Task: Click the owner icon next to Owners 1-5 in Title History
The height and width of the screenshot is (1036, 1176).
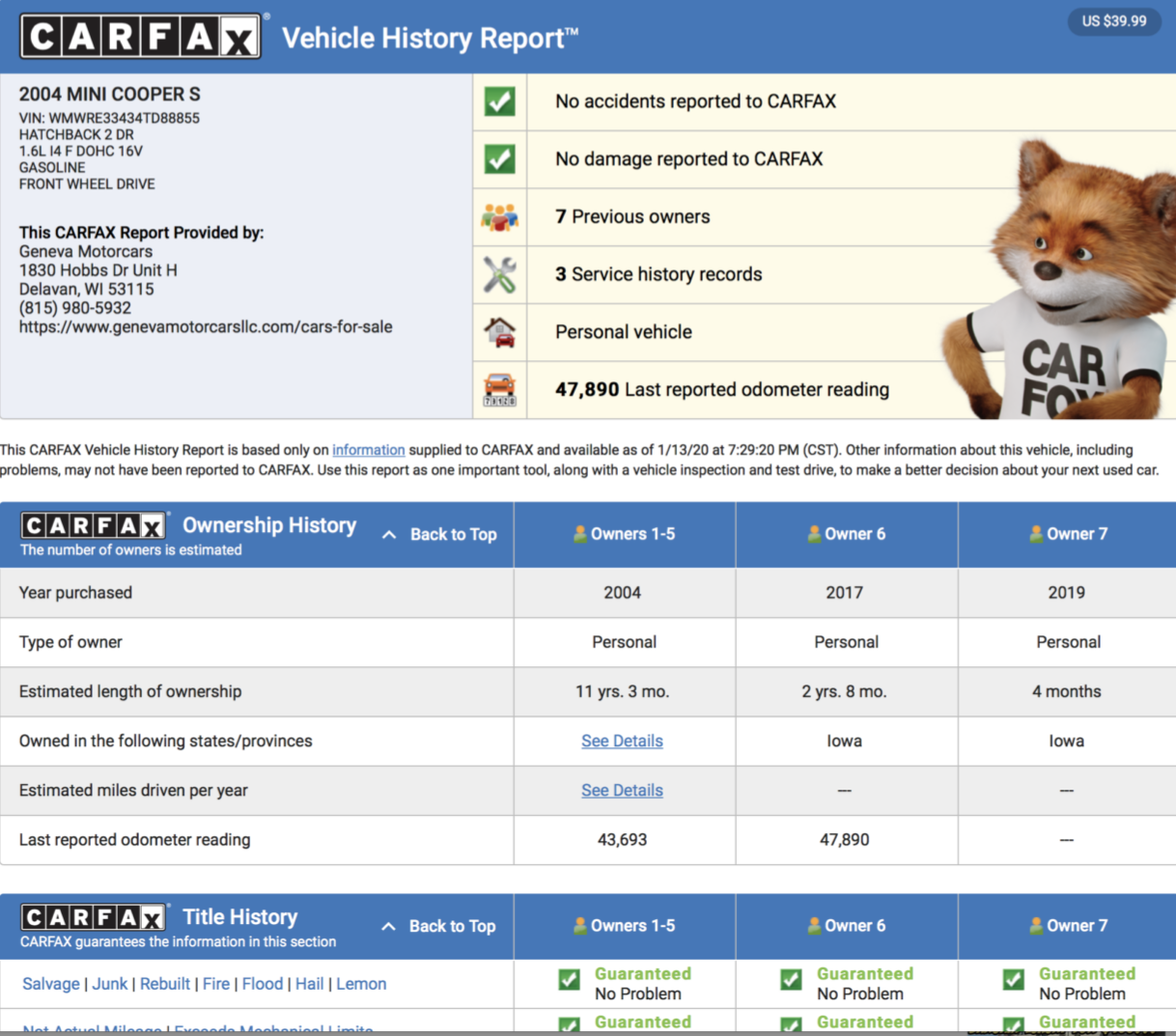Action: (x=580, y=925)
